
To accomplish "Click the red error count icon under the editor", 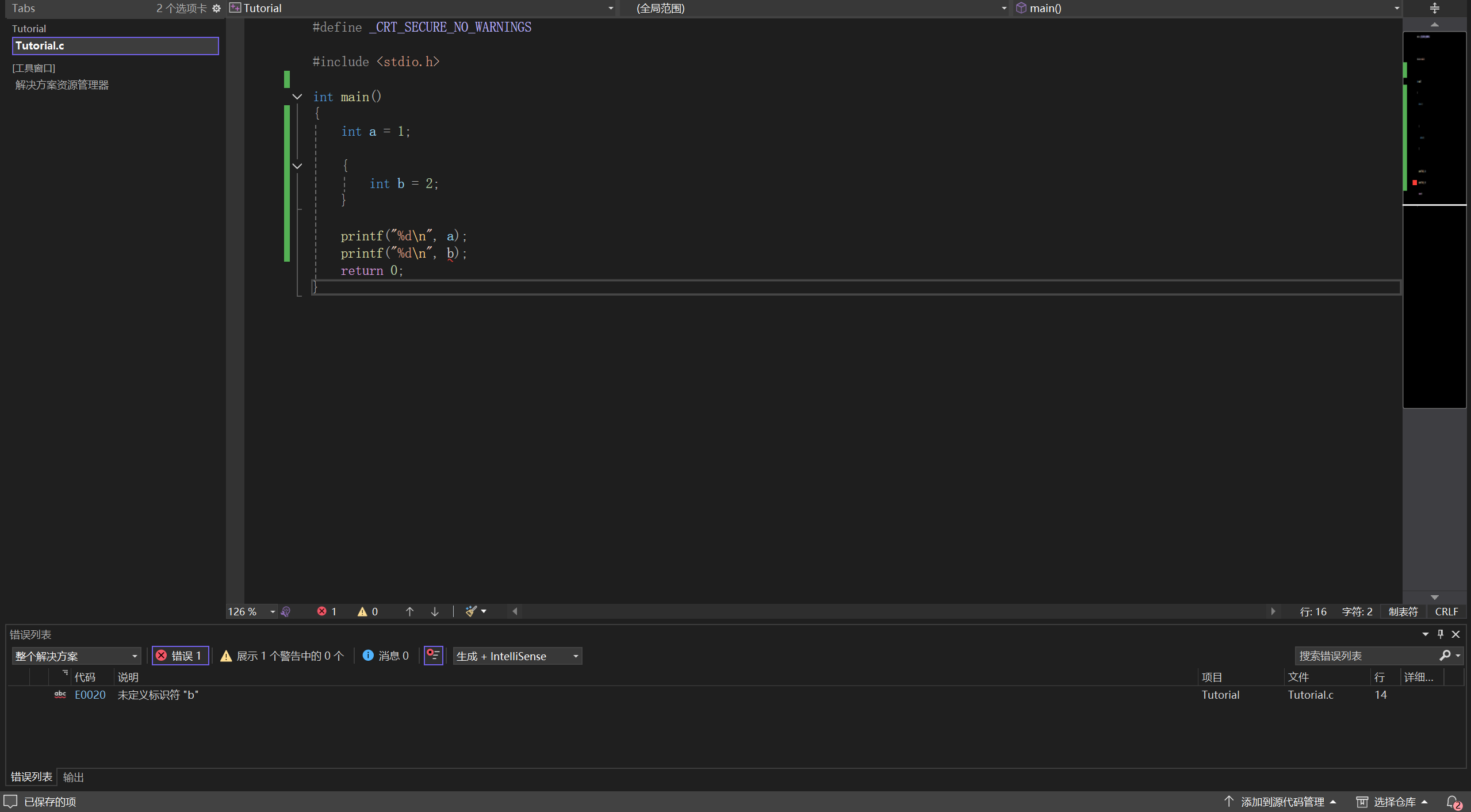I will click(322, 611).
